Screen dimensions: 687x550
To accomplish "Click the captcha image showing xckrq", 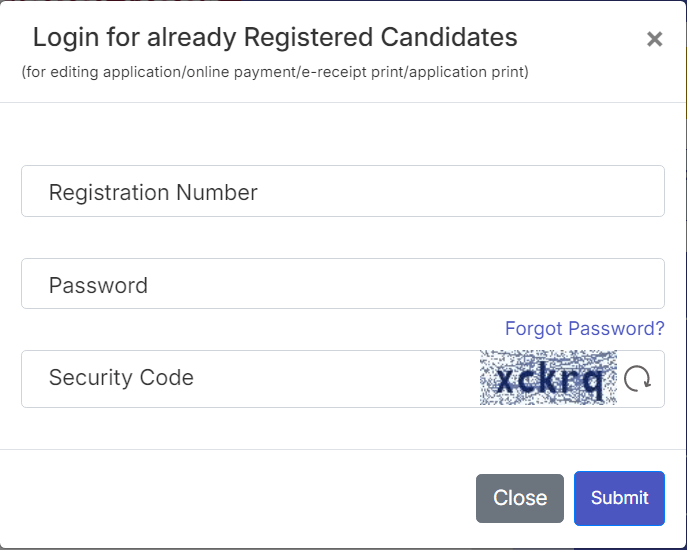I will [x=548, y=378].
